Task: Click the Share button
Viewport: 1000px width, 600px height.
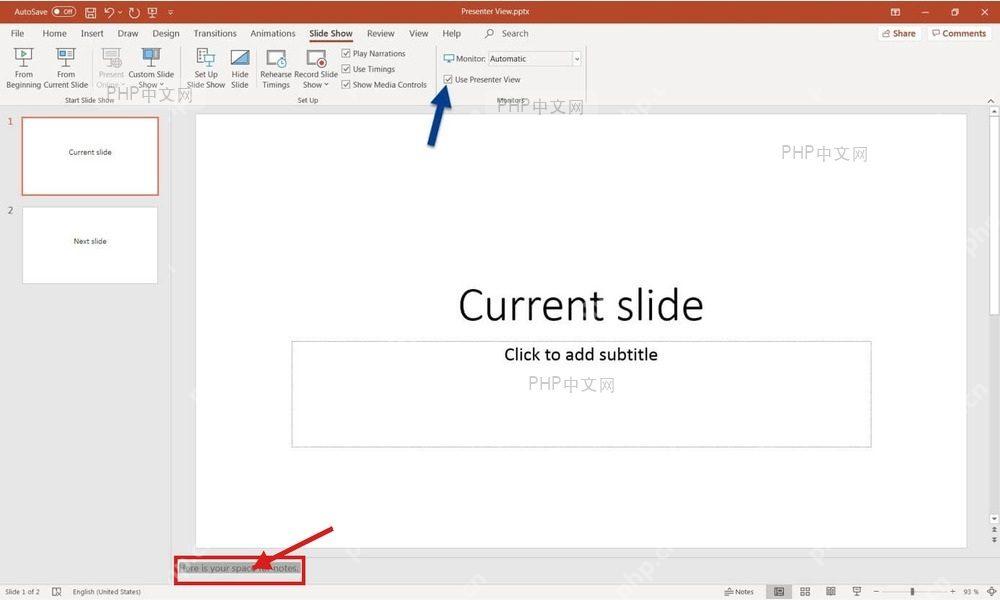Action: pos(899,33)
